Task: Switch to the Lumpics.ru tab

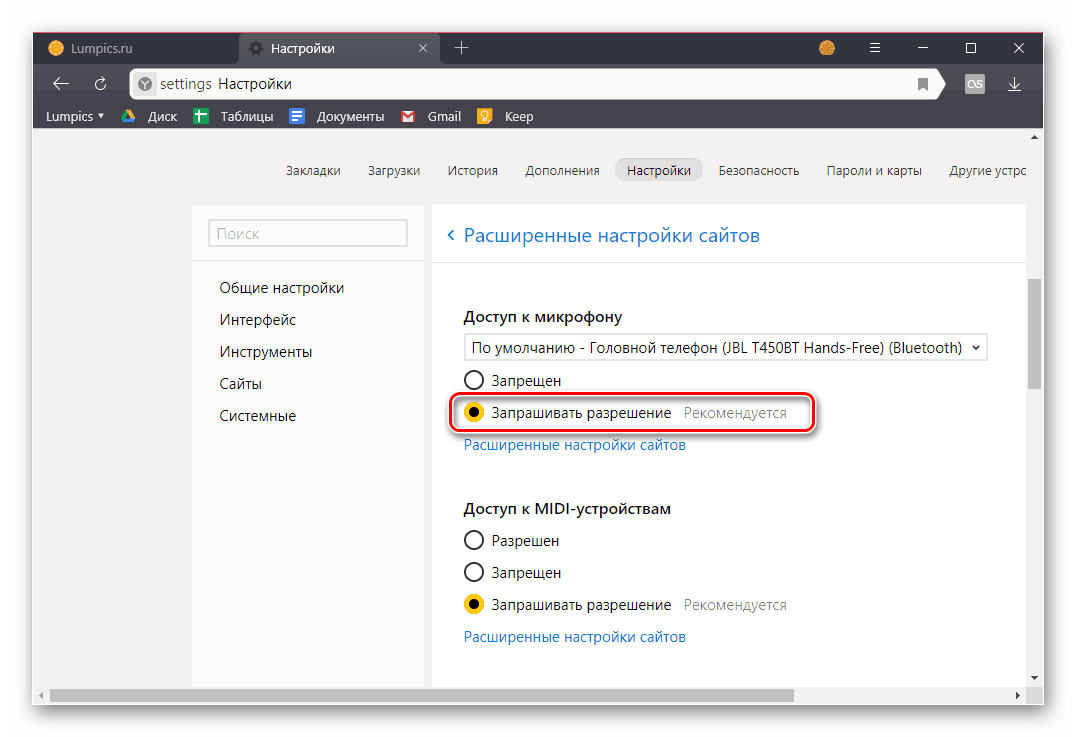Action: pyautogui.click(x=136, y=48)
